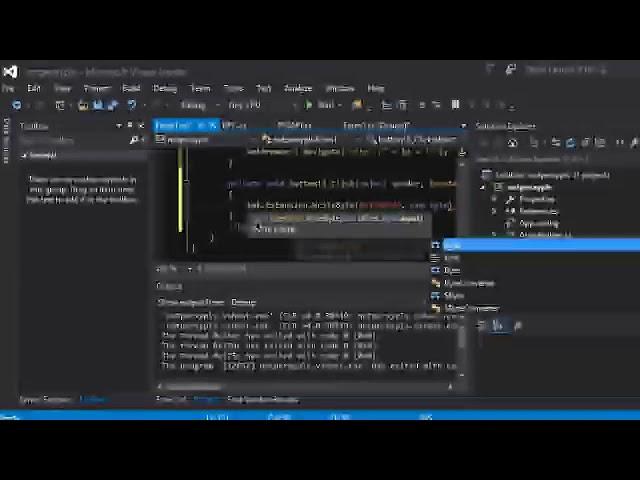Image resolution: width=640 pixels, height=480 pixels.
Task: Click the Visual Studio logo icon
Action: [10, 72]
